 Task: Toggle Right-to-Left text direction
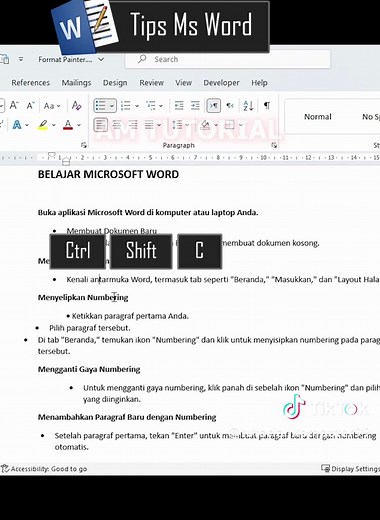(x=230, y=106)
